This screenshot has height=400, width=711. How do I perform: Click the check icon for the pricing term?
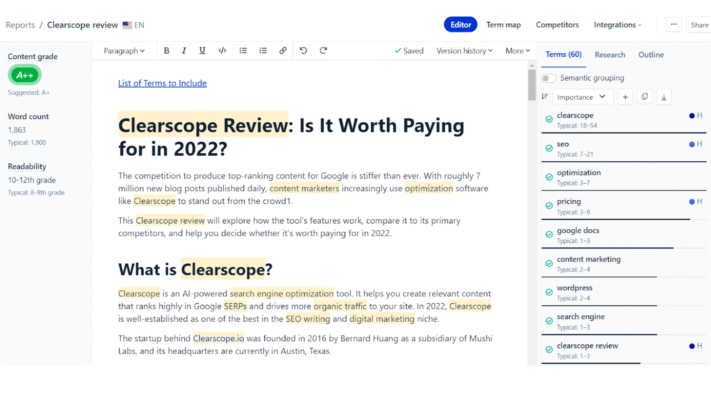tap(549, 206)
